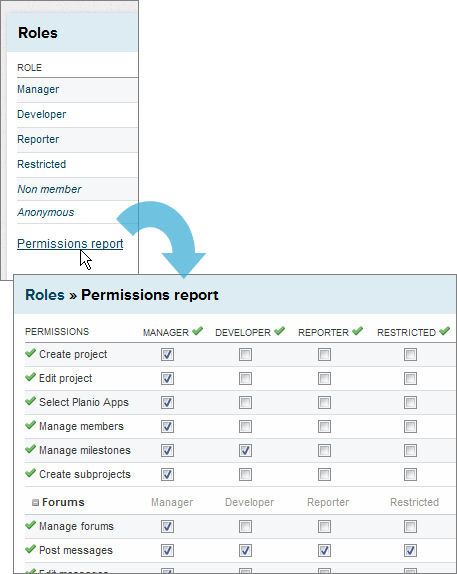457x574 pixels.
Task: Open the Permissions report link
Action: click(x=70, y=244)
